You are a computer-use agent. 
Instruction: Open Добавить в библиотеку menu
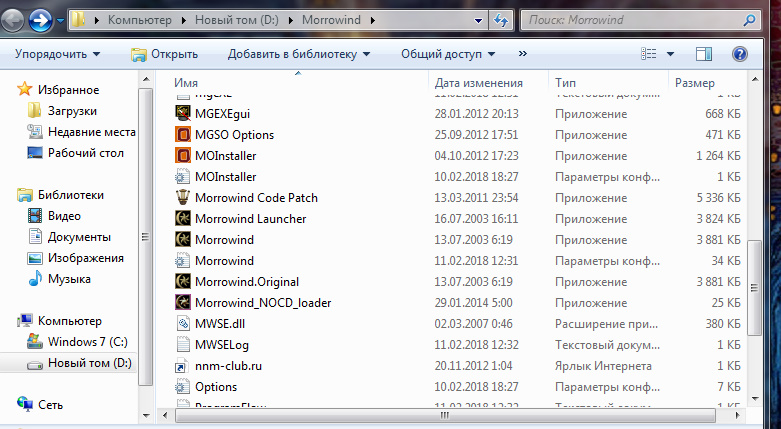pyautogui.click(x=299, y=54)
